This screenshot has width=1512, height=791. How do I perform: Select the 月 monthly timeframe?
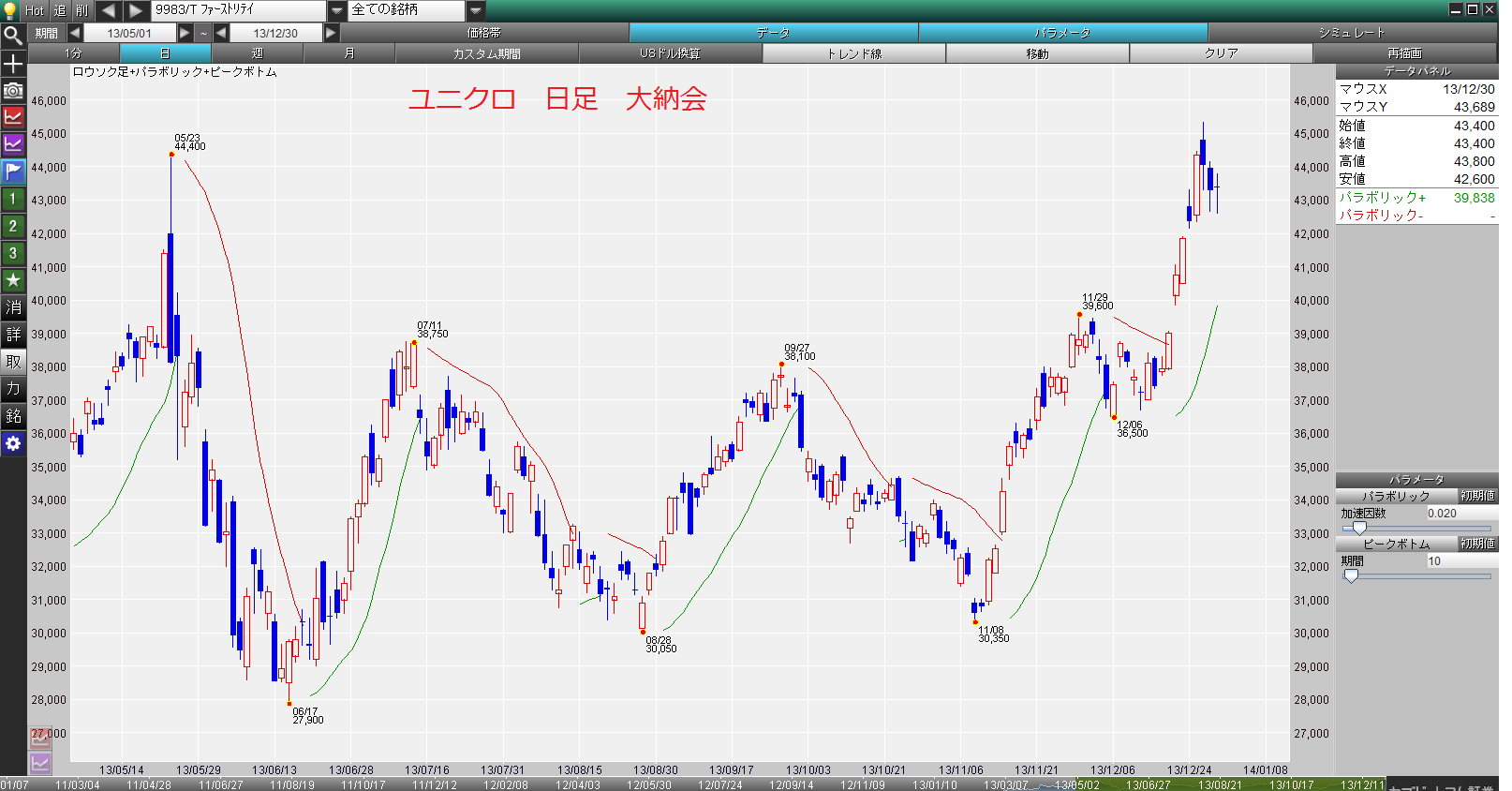pos(349,53)
